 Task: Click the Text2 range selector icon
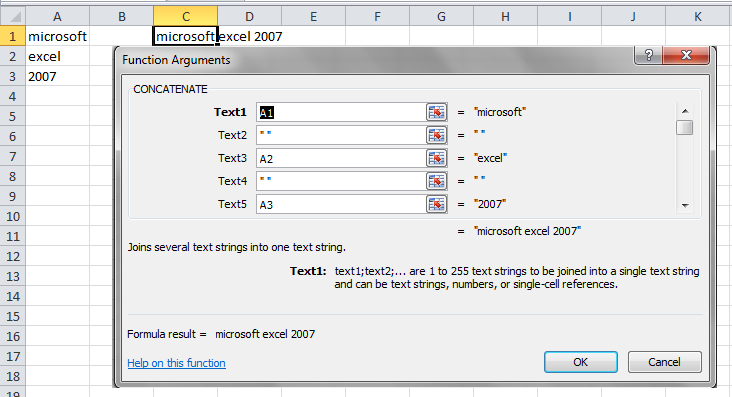tap(436, 135)
